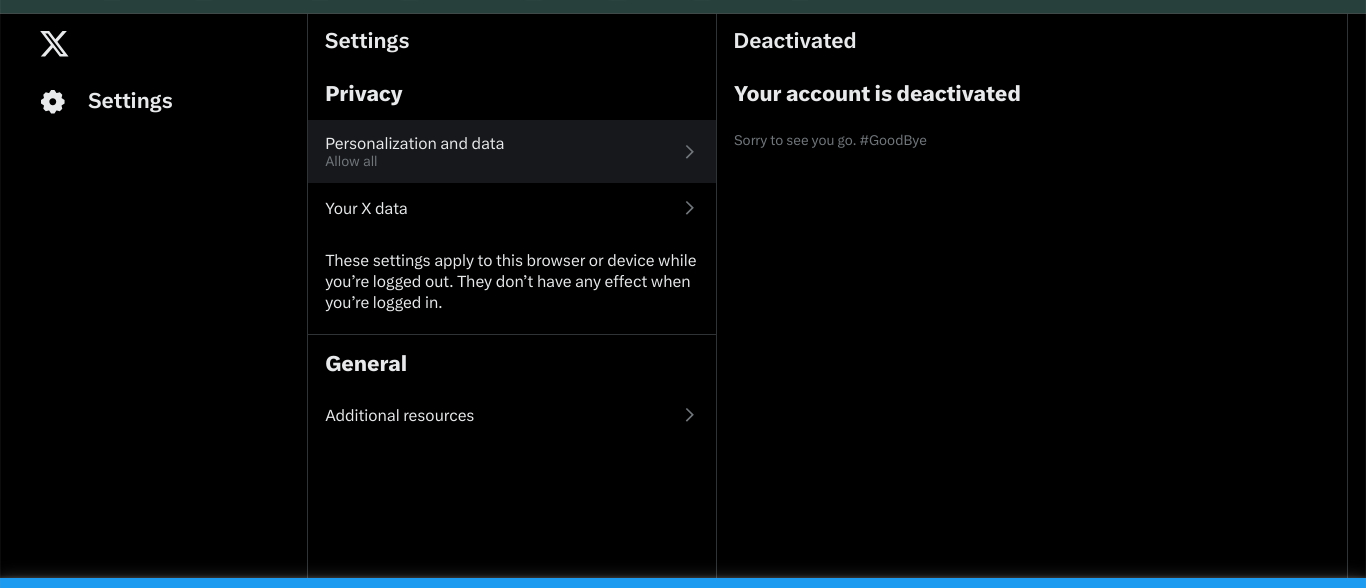The image size is (1366, 588).
Task: Click the blue bar along the bottom
Action: 683,582
